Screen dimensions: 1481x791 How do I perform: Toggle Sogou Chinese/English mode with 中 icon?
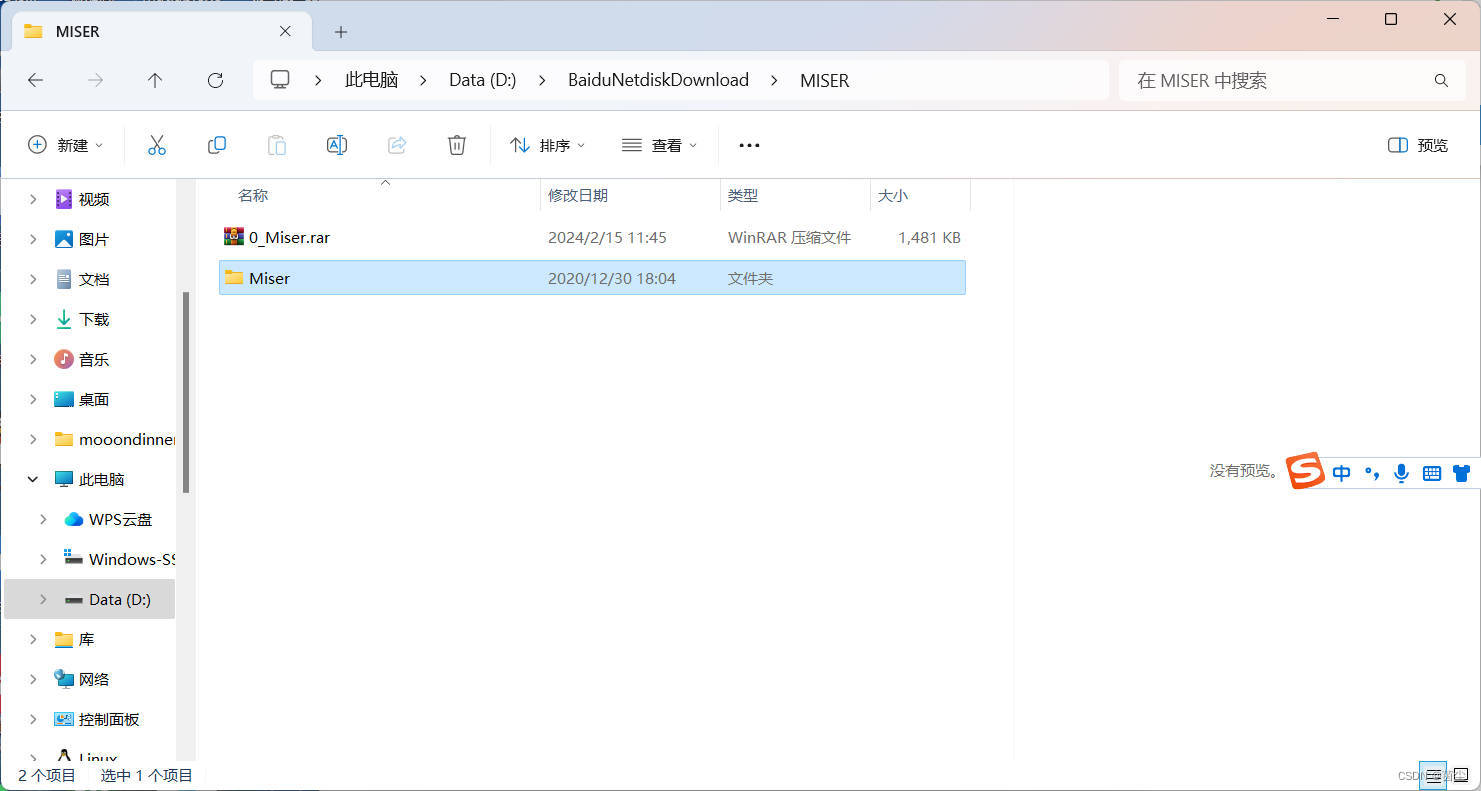pyautogui.click(x=1341, y=473)
